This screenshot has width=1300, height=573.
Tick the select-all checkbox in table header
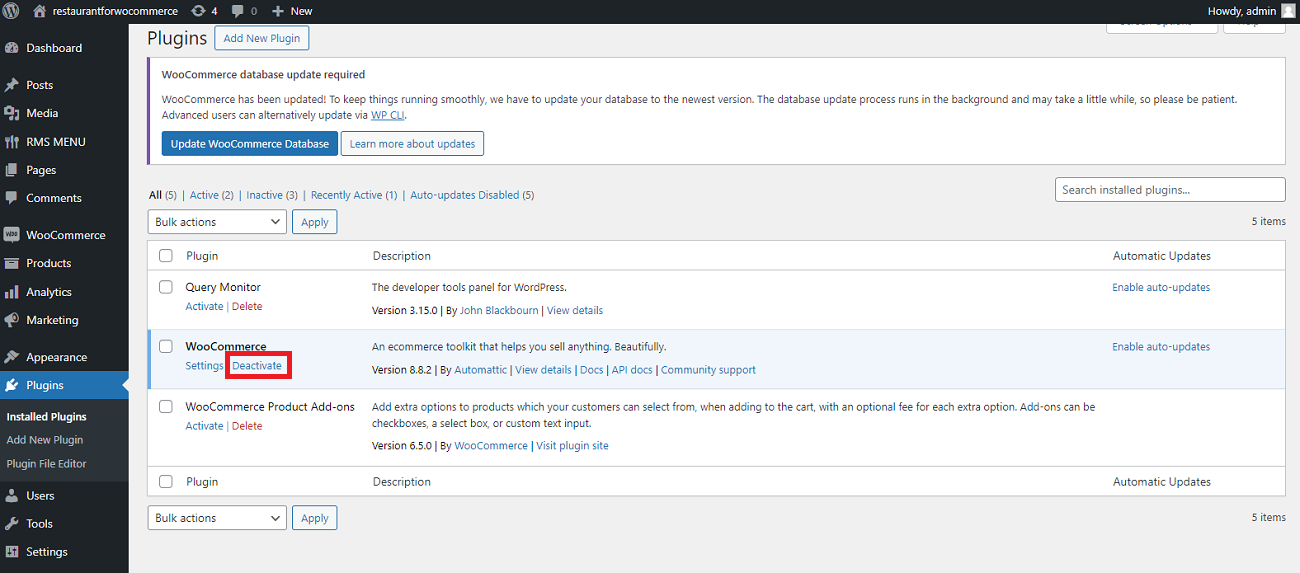tap(166, 256)
